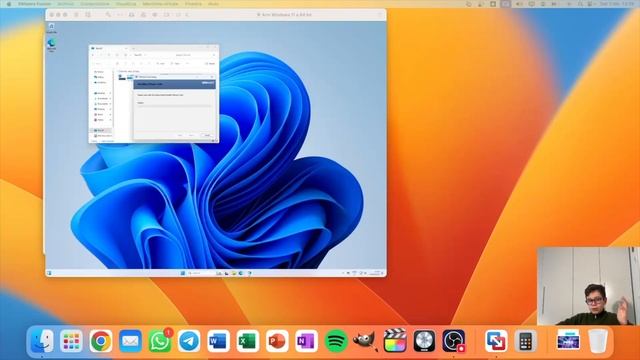The image size is (640, 360).
Task: Open Calculator from the Dock
Action: 526,341
